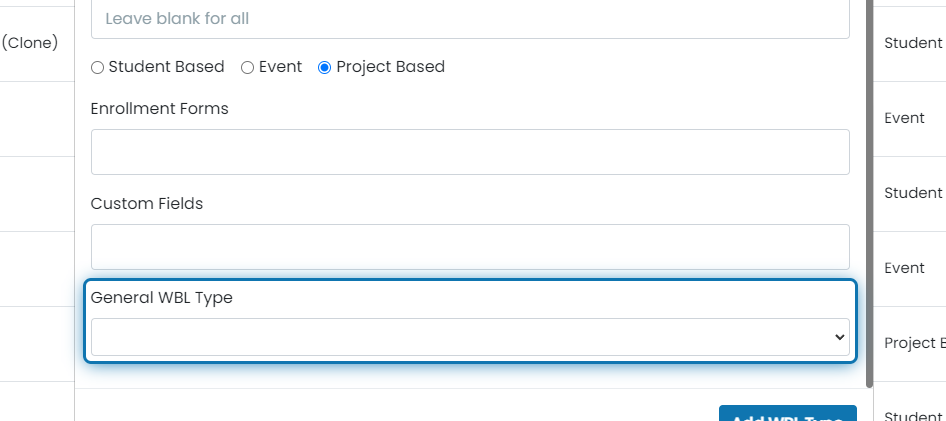Focus the Enrollment Forms input box

[470, 152]
